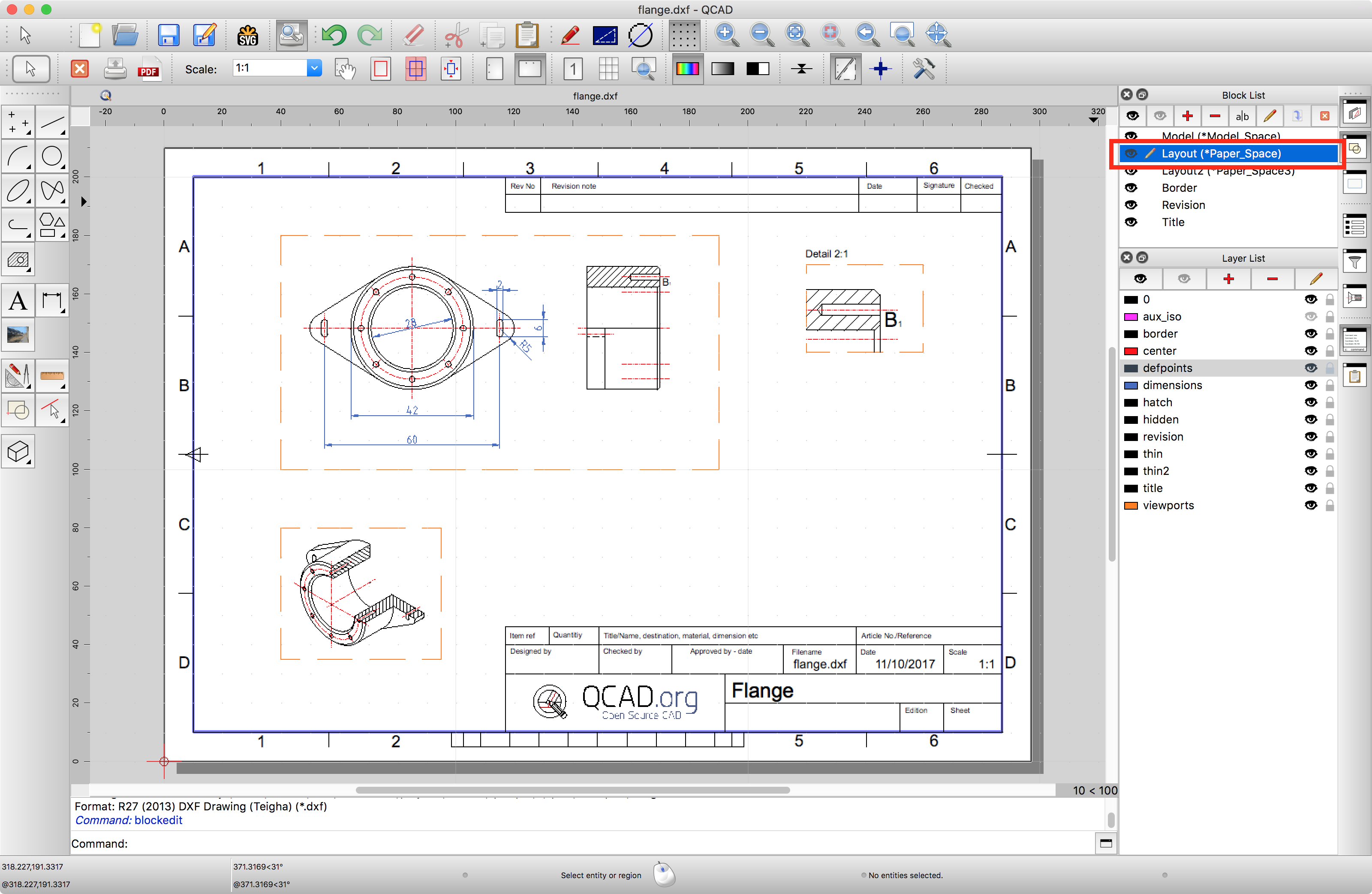Zoom to fit the whole drawing
Viewport: 1372px width, 894px height.
[x=796, y=35]
